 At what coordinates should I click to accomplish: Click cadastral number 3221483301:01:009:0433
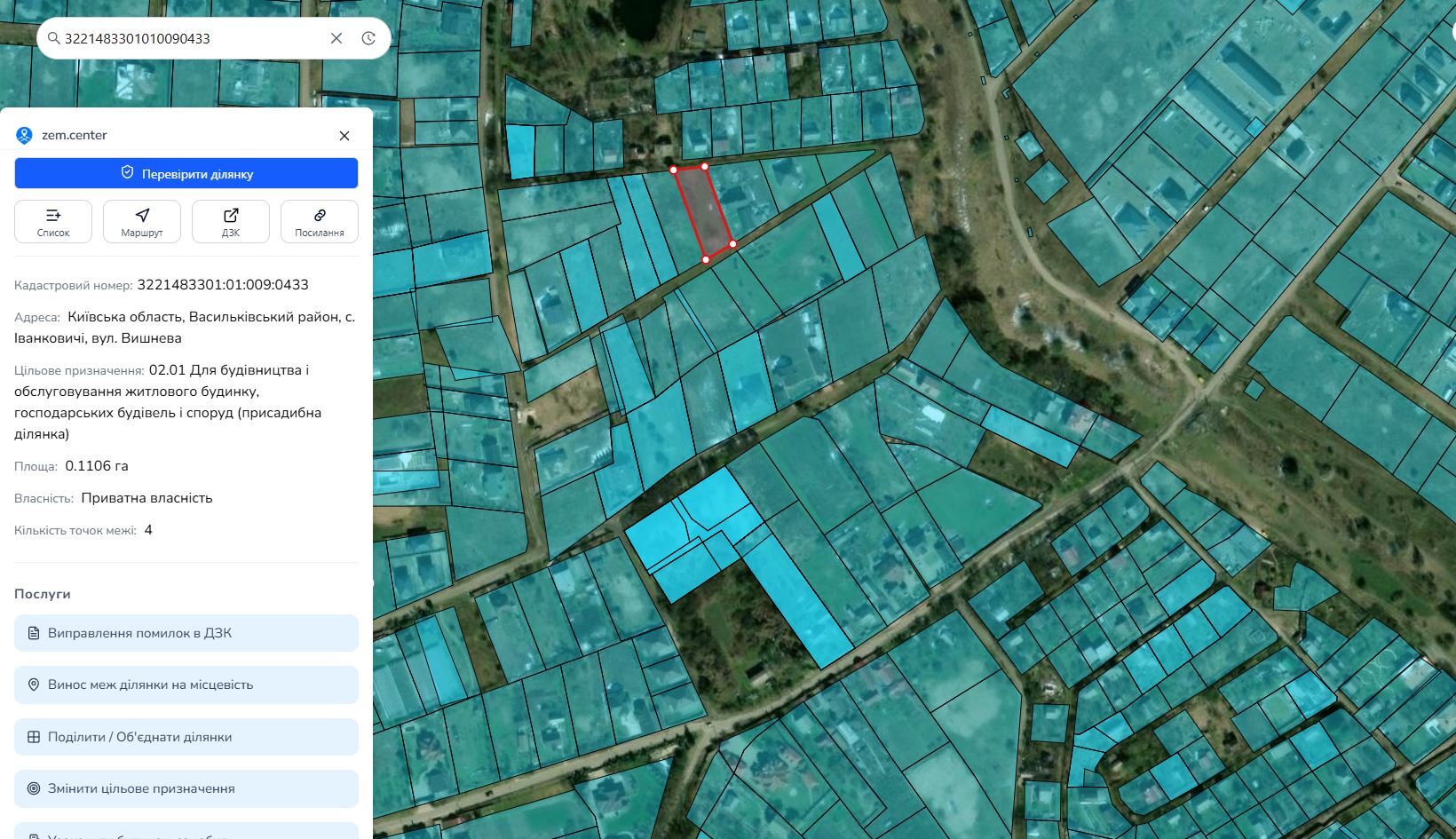coord(223,285)
